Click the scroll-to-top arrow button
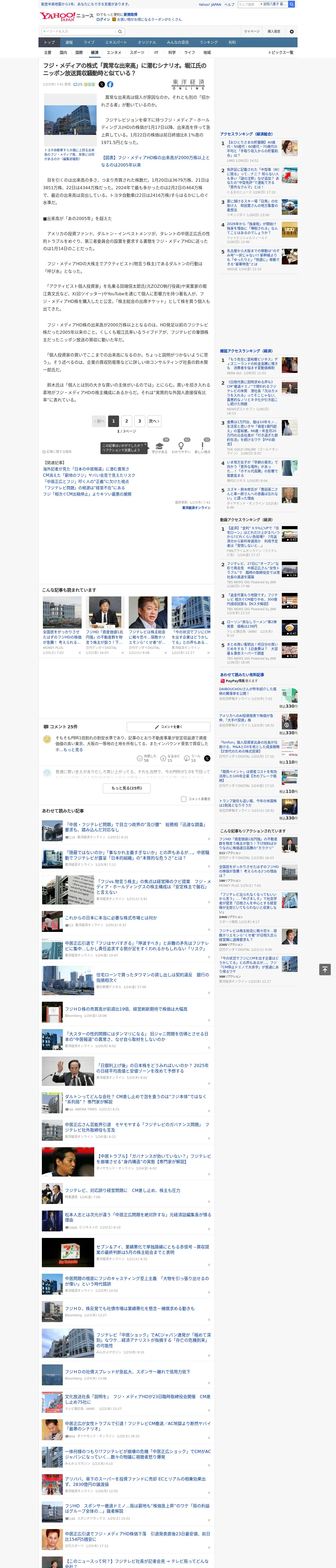Image resolution: width=336 pixels, height=1568 pixels. [325, 969]
